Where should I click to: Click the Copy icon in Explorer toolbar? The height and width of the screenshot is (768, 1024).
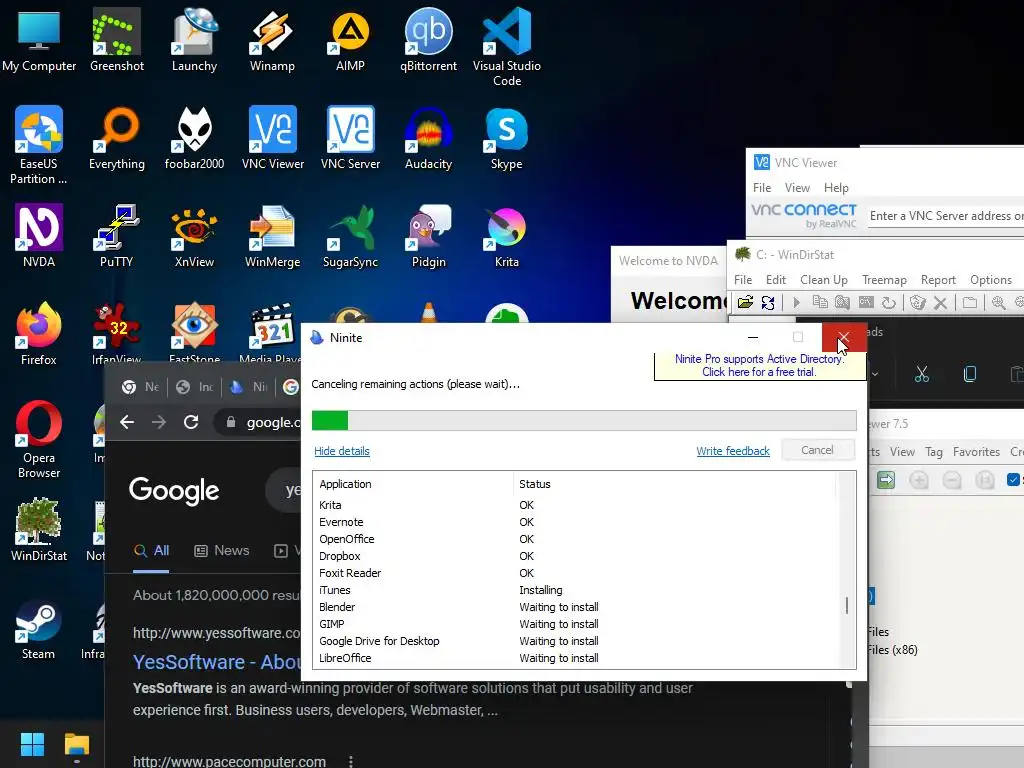point(970,374)
